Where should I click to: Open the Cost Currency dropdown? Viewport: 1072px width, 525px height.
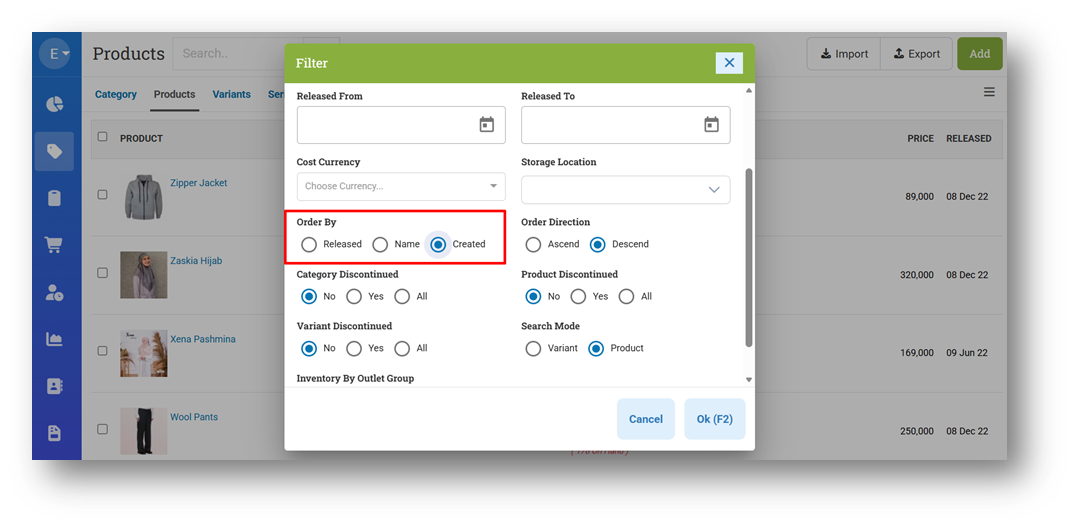pos(401,187)
